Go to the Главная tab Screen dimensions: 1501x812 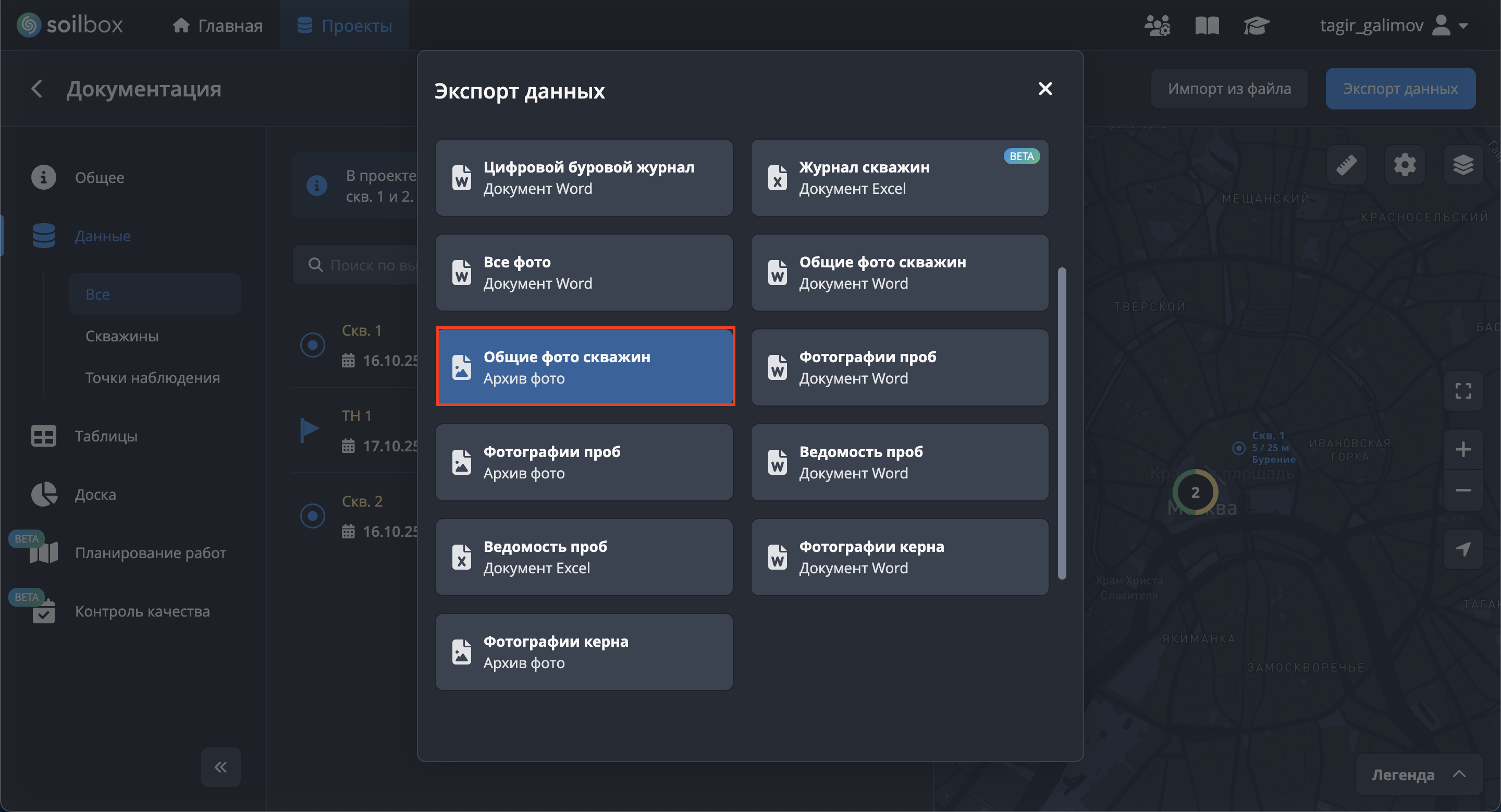coord(218,26)
